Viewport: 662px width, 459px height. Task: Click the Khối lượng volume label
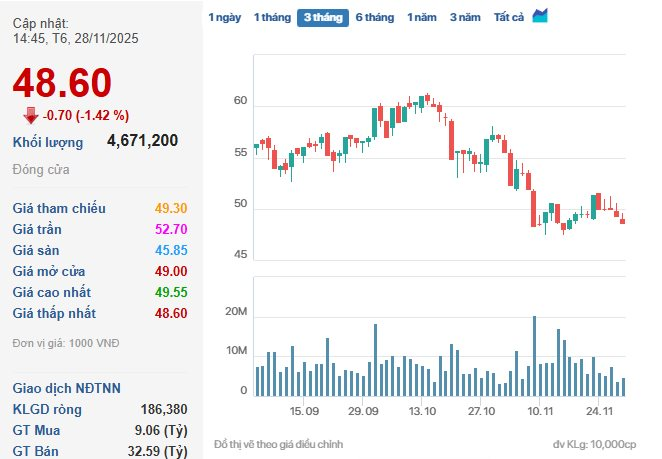pos(48,142)
